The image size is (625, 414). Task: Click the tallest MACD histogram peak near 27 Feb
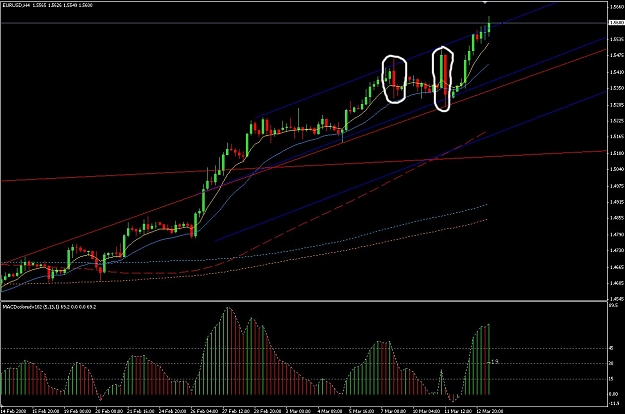click(228, 351)
